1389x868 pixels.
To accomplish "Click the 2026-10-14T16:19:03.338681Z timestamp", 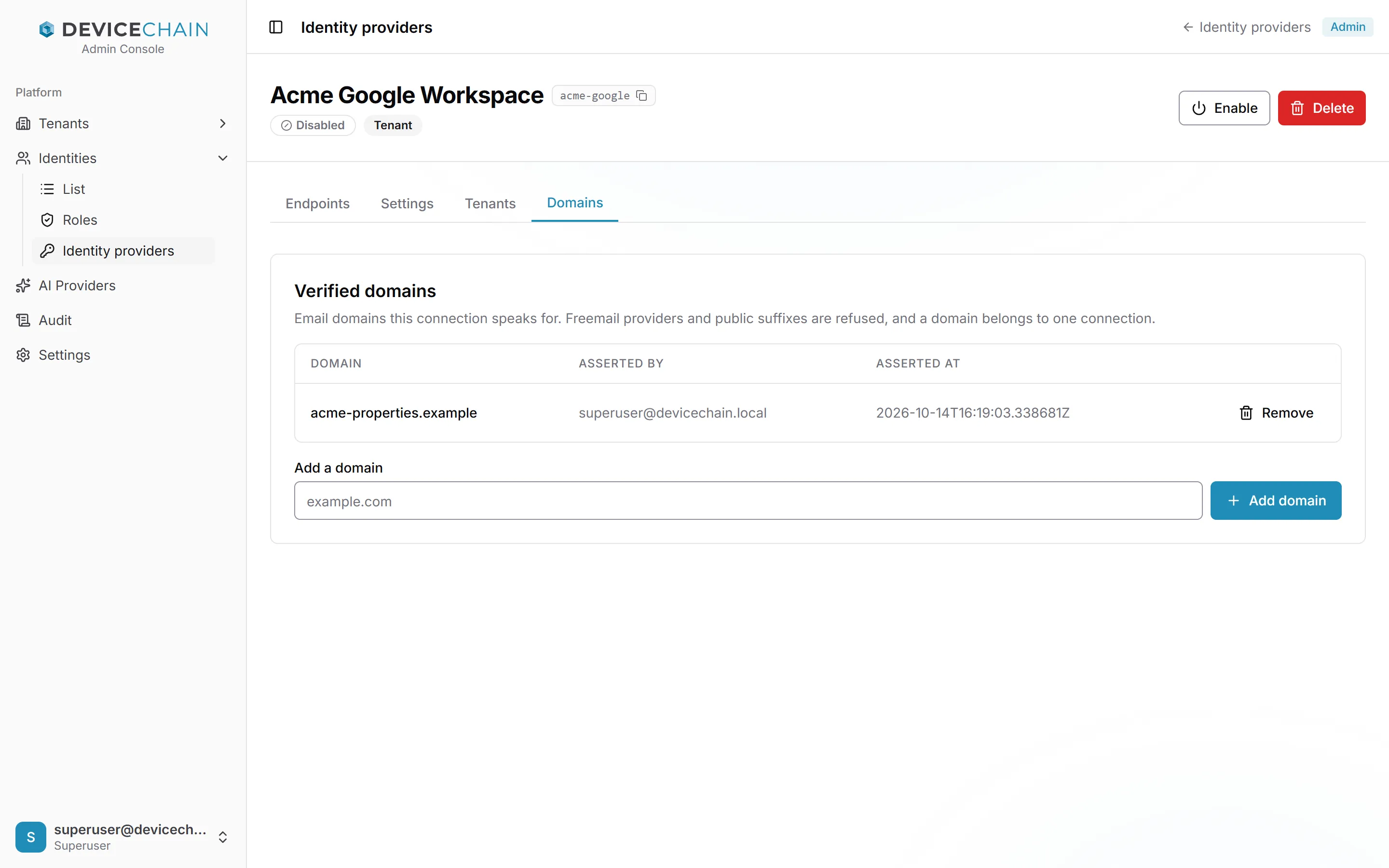I will [x=972, y=413].
